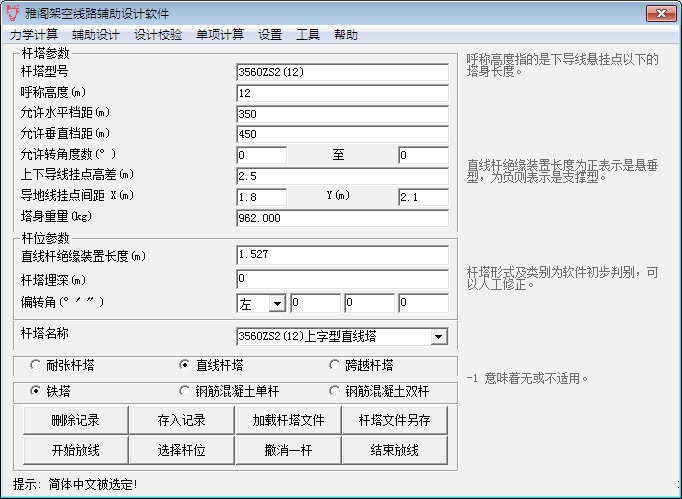Expand the 杆塔名称 dropdown list
The image size is (682, 499).
[x=439, y=337]
